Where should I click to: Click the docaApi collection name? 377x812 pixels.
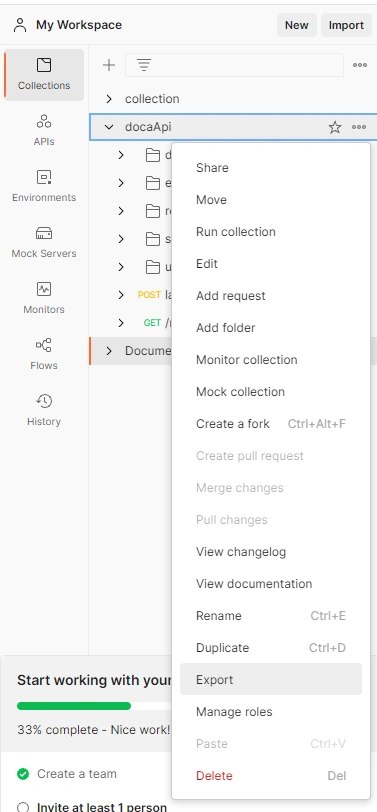[x=148, y=127]
